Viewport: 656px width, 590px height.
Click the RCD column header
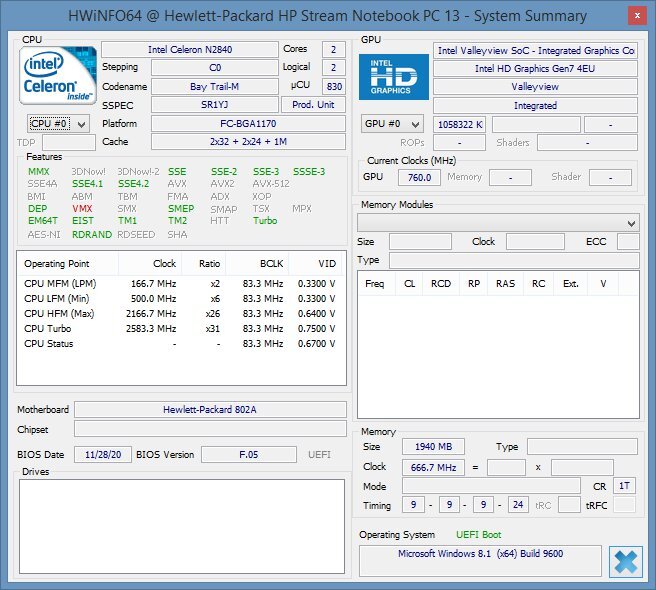[x=441, y=284]
